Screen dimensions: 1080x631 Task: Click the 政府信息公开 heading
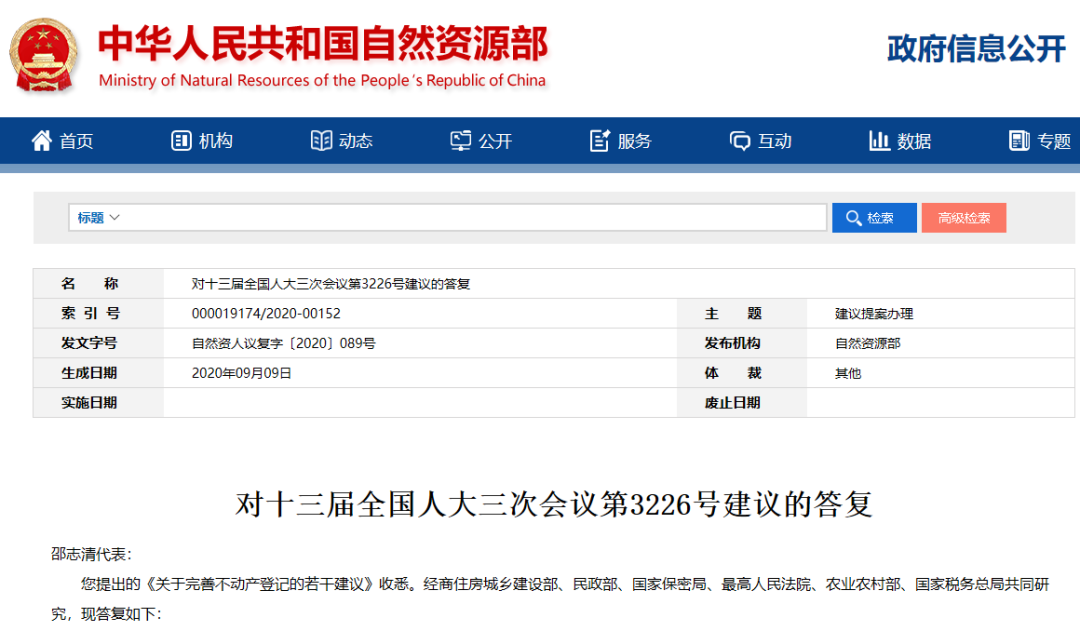tap(976, 49)
